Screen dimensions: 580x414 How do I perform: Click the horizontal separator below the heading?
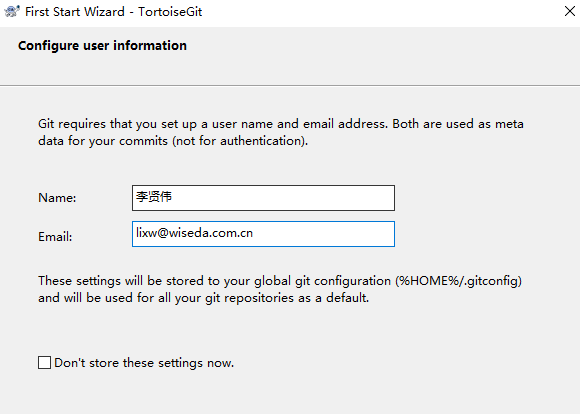290,85
